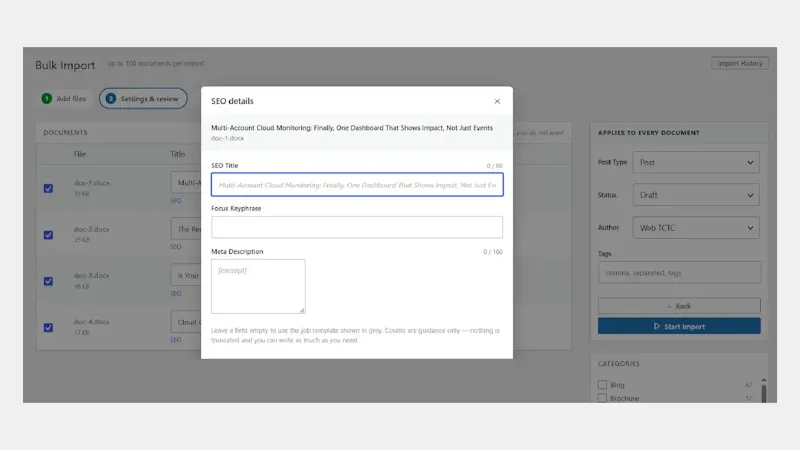Open the Post Type dropdown
The height and width of the screenshot is (450, 800).
pos(696,162)
